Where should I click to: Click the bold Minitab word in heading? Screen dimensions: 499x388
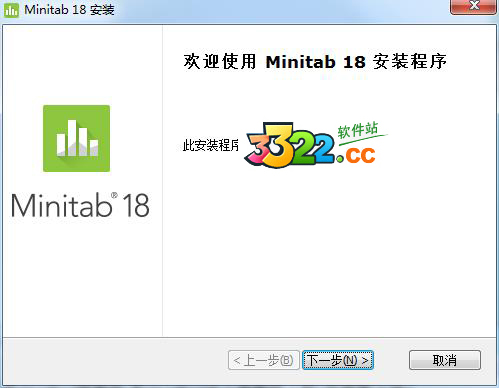[300, 62]
